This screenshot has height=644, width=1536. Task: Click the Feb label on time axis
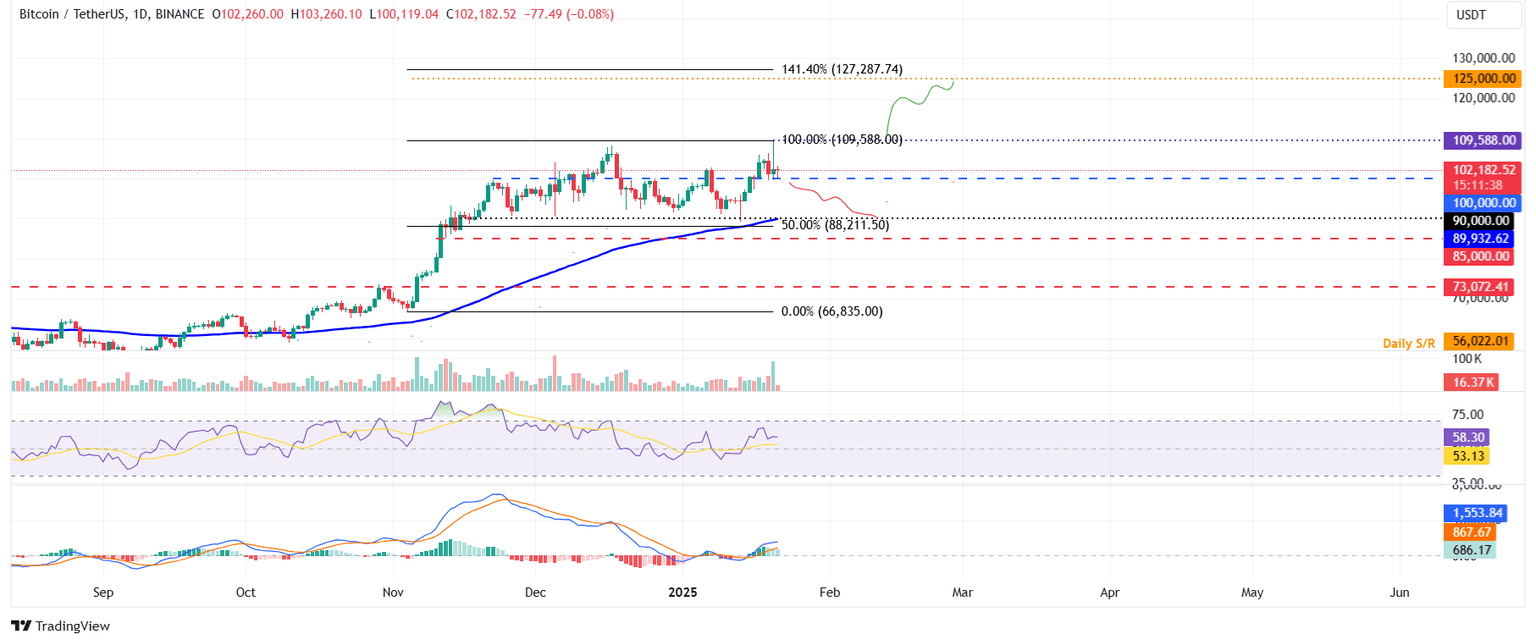(829, 592)
